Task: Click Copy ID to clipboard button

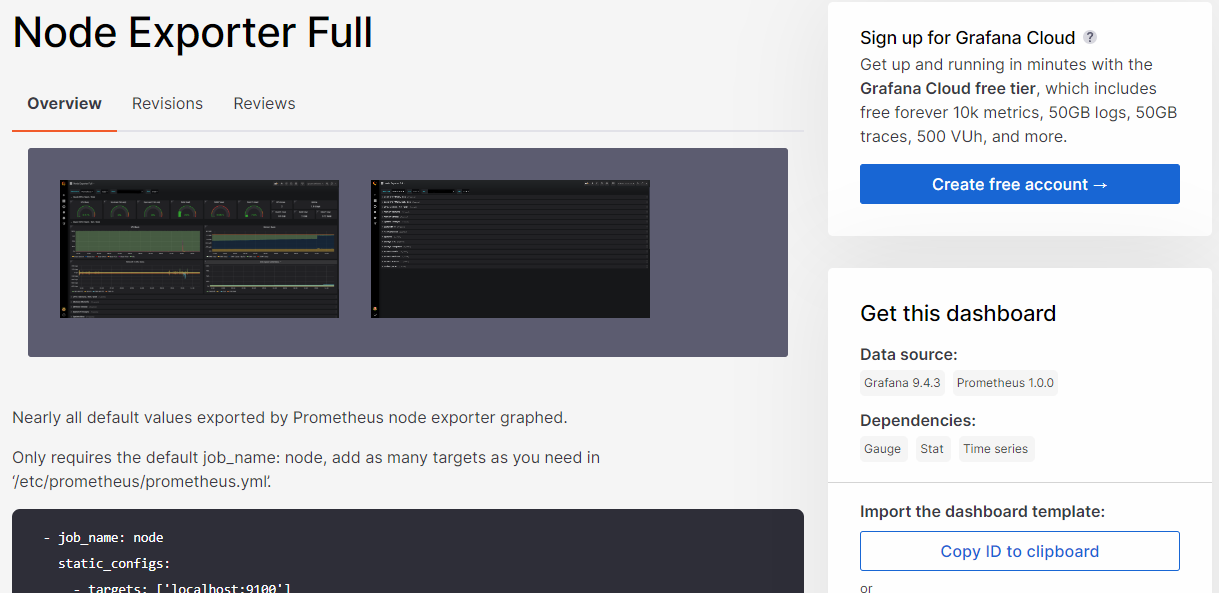Action: (1019, 551)
